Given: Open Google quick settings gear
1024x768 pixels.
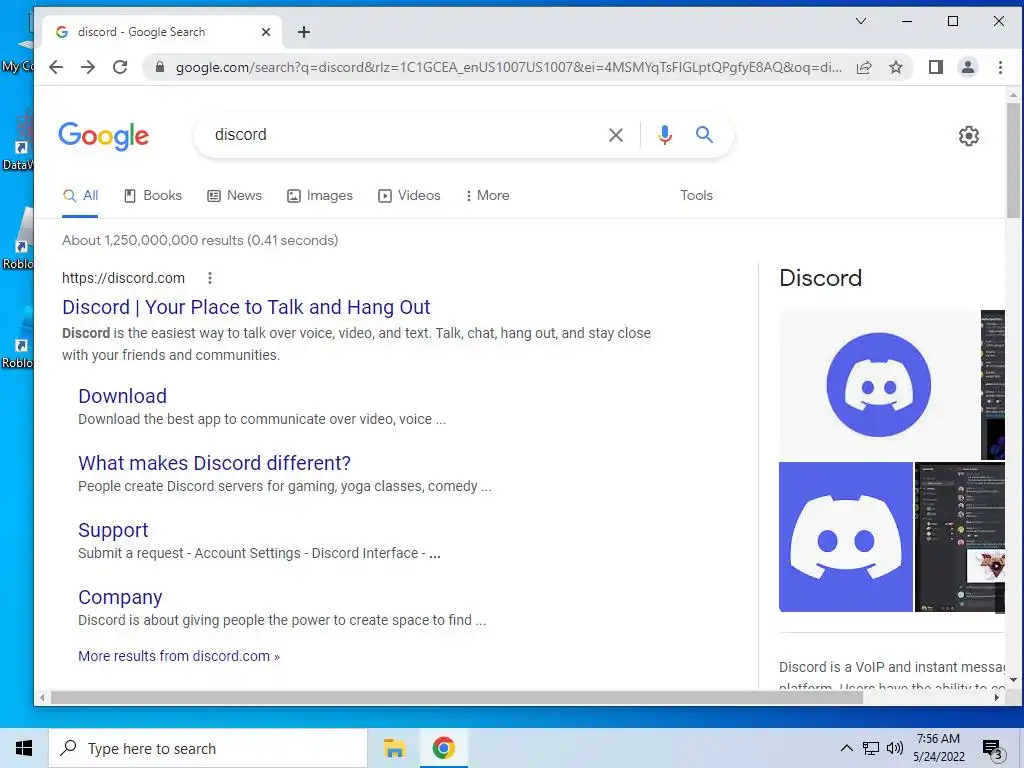Looking at the screenshot, I should pos(968,136).
